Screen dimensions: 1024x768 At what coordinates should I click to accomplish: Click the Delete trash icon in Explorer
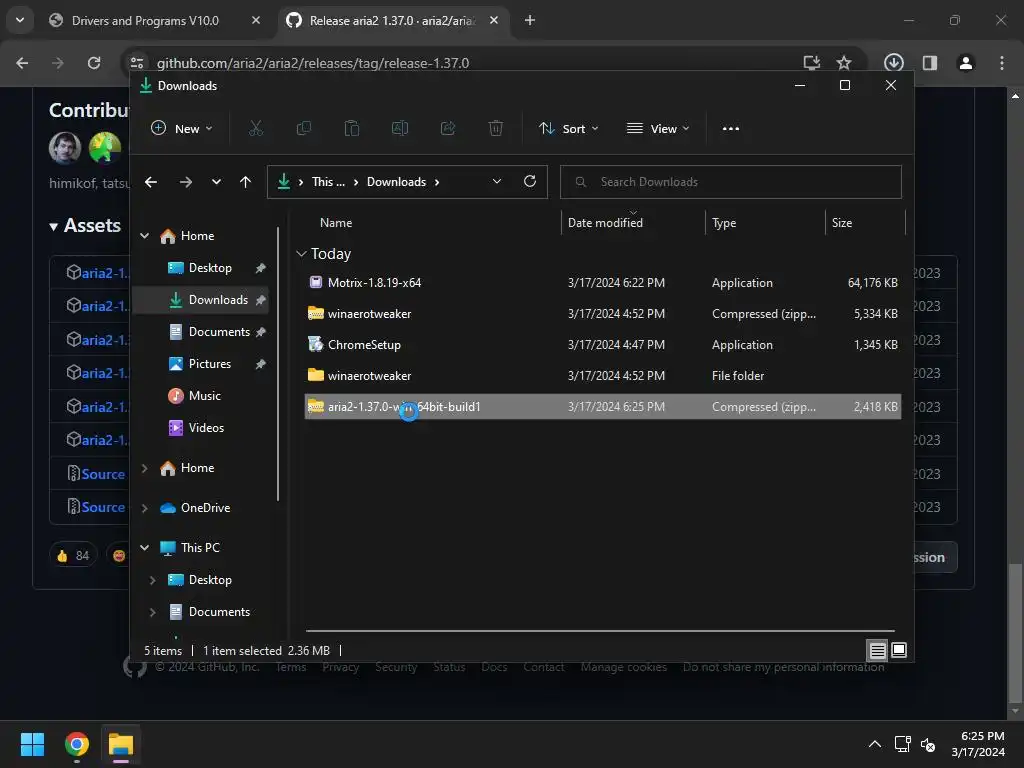496,129
